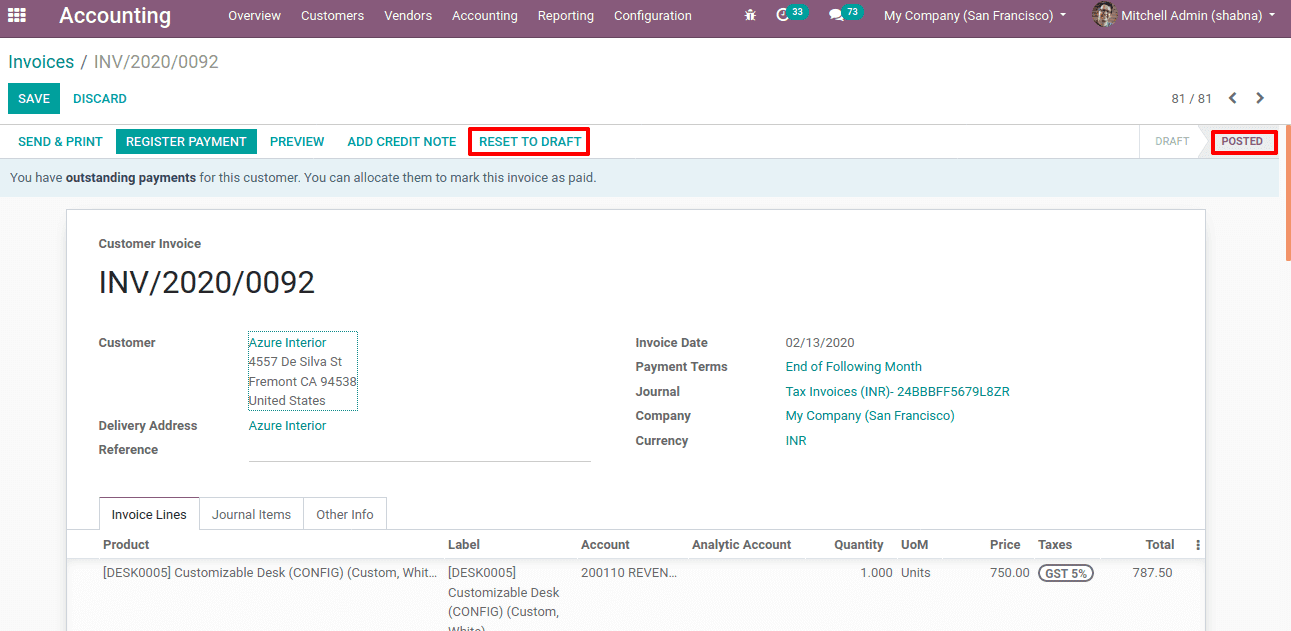
Task: Open End of Following Month payment terms
Action: [x=854, y=367]
